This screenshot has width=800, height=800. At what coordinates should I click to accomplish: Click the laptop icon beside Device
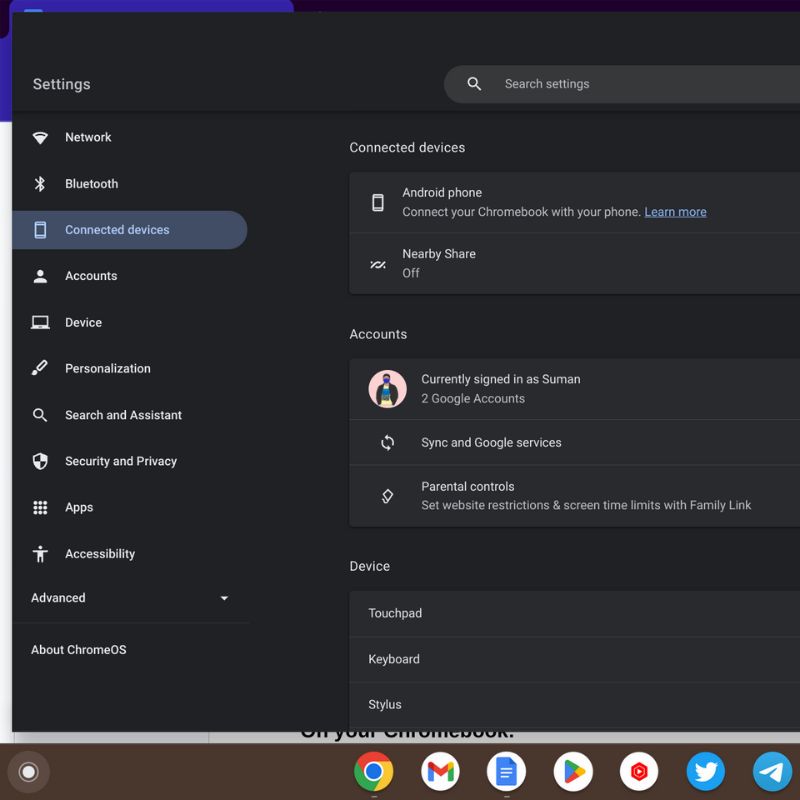40,322
